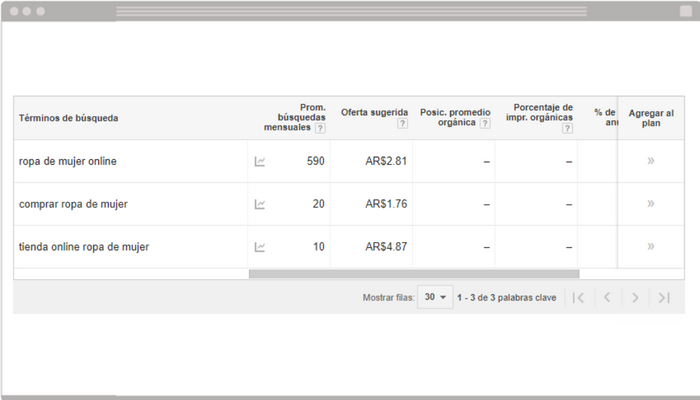Image resolution: width=700 pixels, height=400 pixels.
Task: Add ropa de mujer online to plan
Action: click(651, 161)
